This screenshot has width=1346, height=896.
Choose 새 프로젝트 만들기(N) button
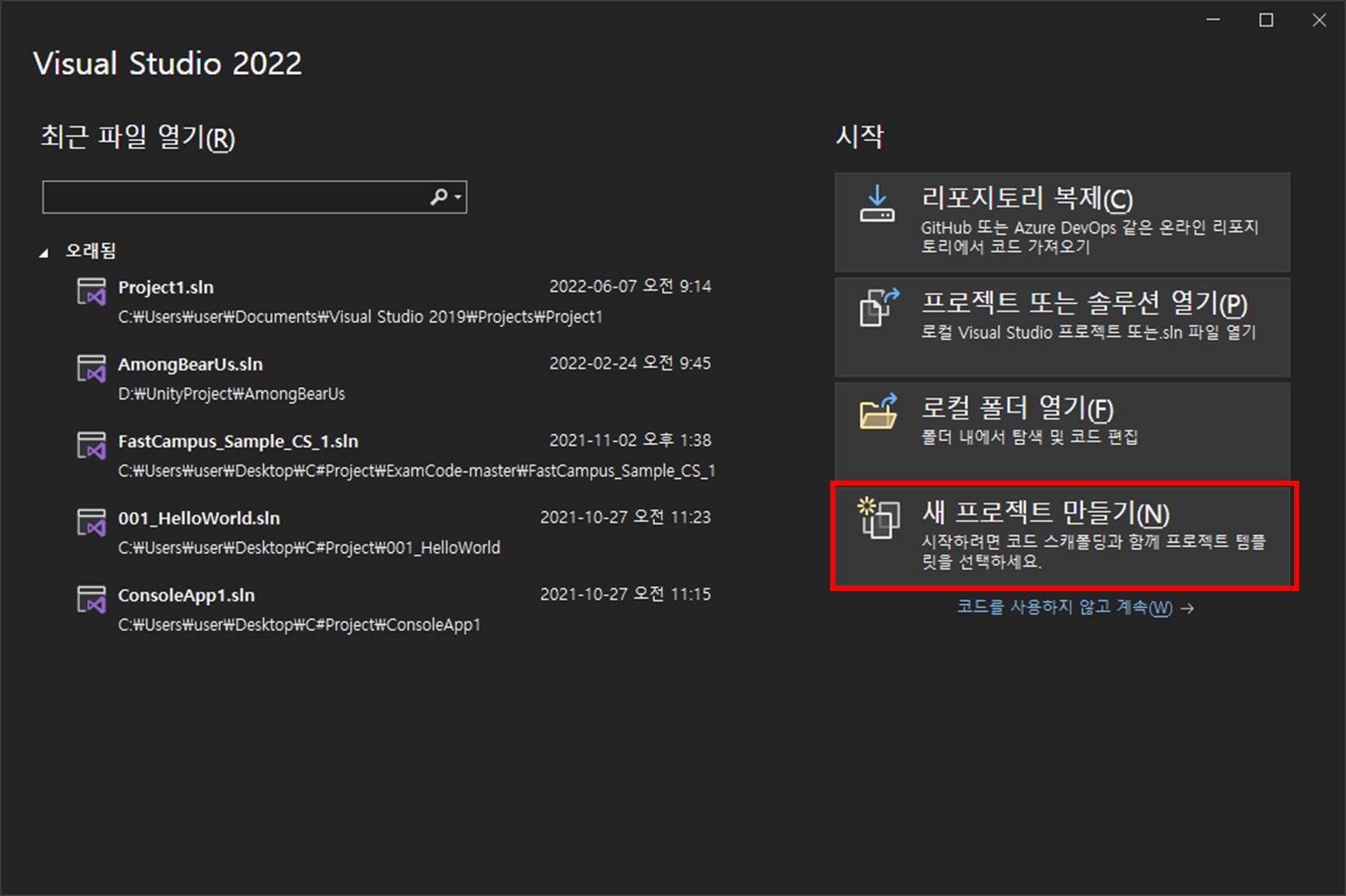pos(1062,536)
